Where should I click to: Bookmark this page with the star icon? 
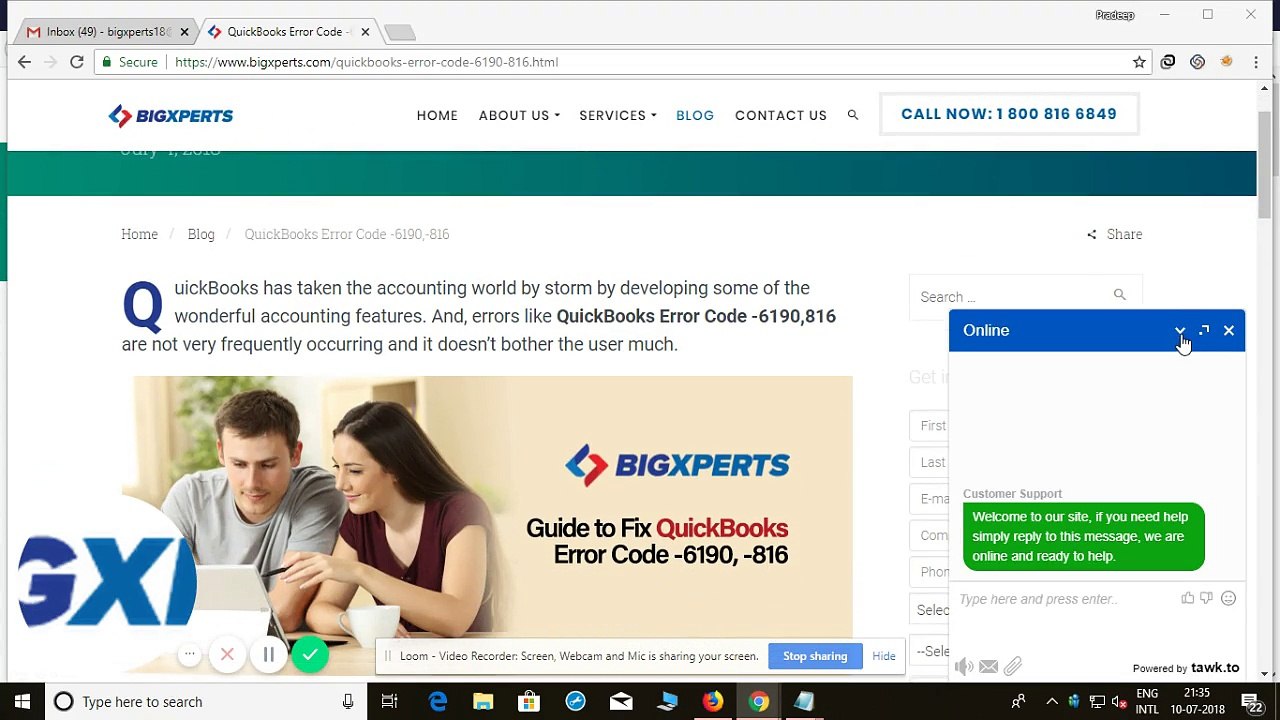click(1139, 62)
